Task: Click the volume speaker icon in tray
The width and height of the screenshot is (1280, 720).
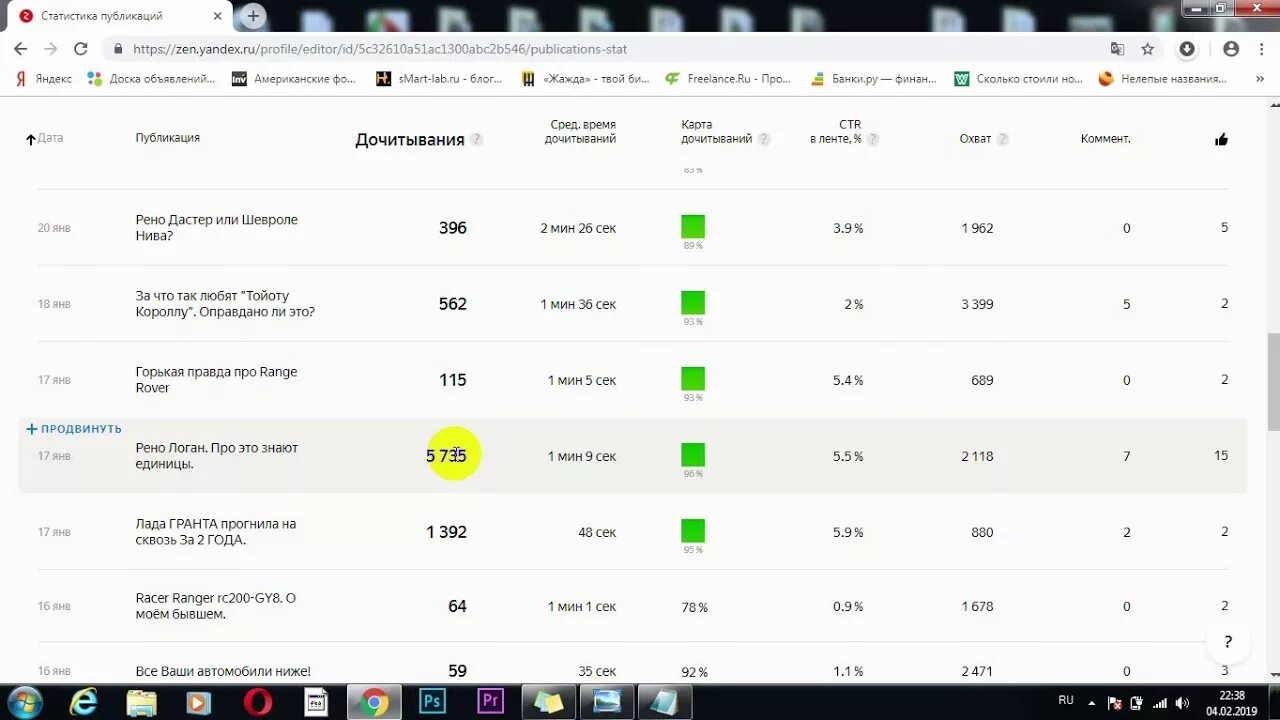Action: point(1183,702)
